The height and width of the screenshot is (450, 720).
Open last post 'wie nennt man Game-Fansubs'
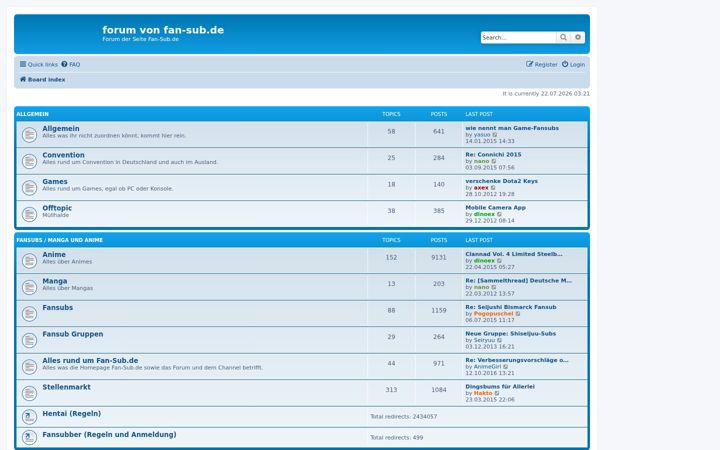tap(512, 128)
